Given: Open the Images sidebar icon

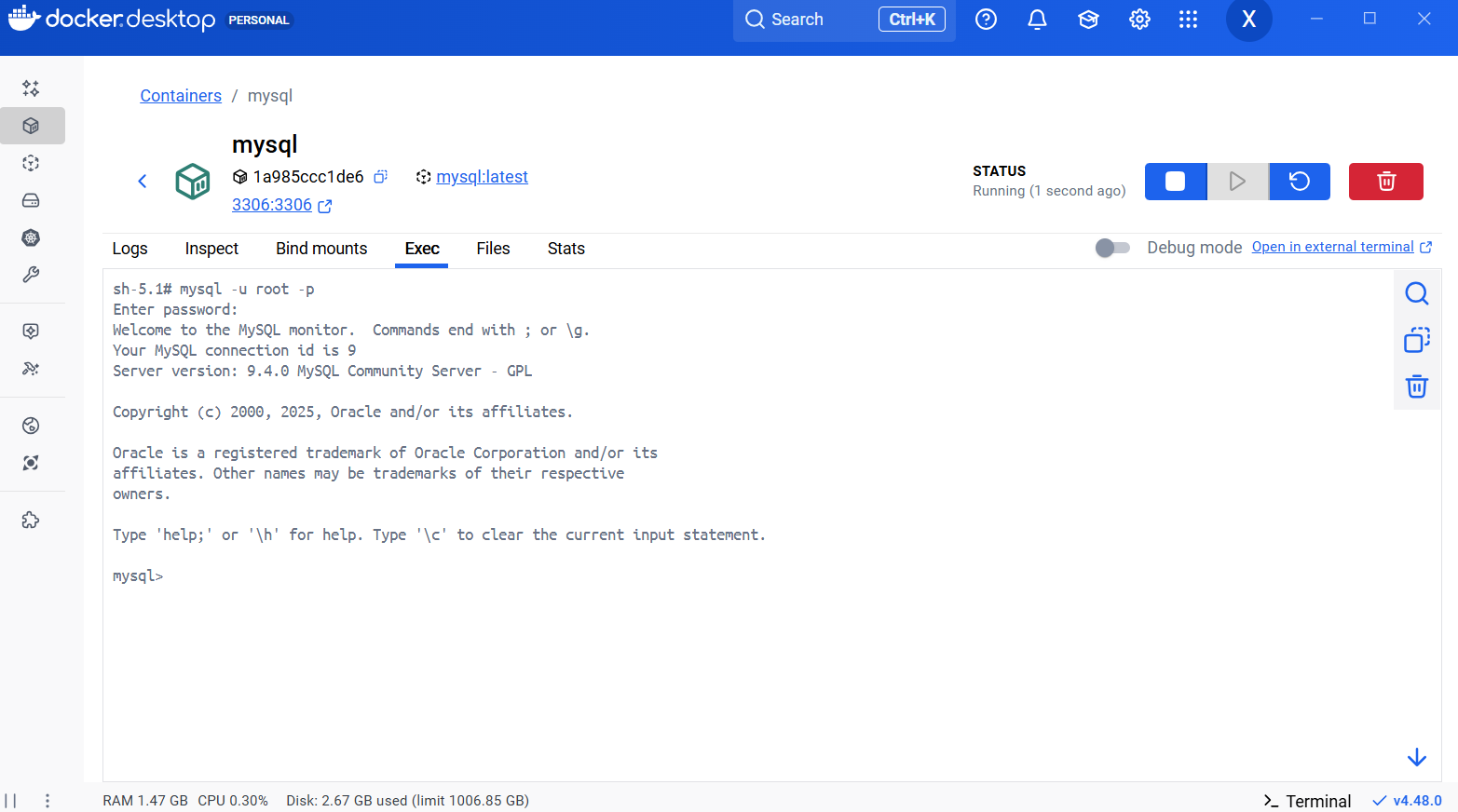Looking at the screenshot, I should tap(31, 163).
